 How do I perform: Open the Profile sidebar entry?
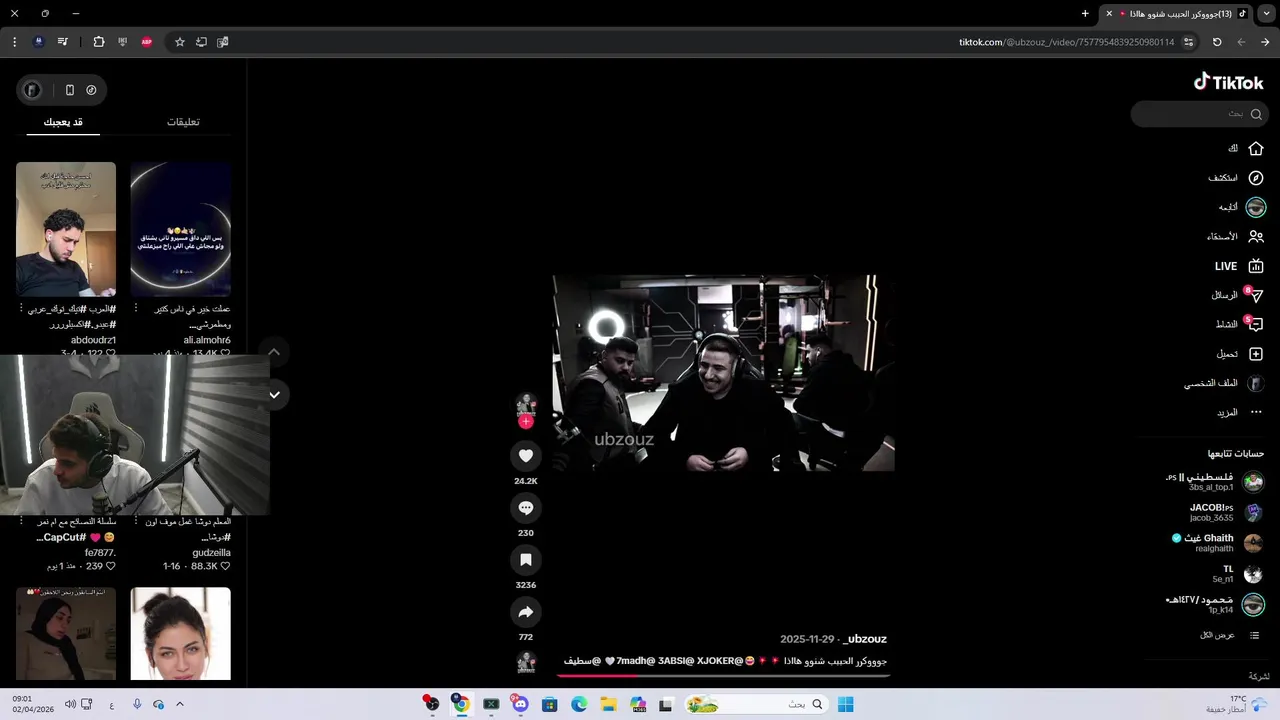click(x=1225, y=384)
